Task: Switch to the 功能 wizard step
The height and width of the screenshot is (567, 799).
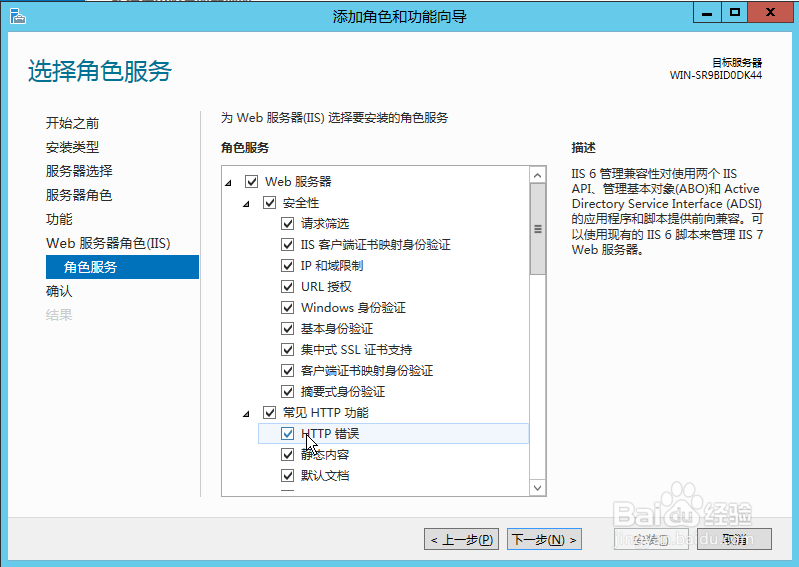Action: pos(59,219)
